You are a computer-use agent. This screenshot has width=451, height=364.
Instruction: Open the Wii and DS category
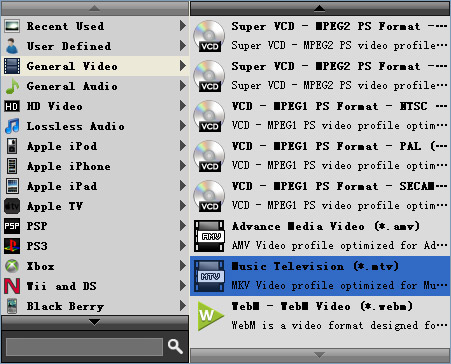95,286
